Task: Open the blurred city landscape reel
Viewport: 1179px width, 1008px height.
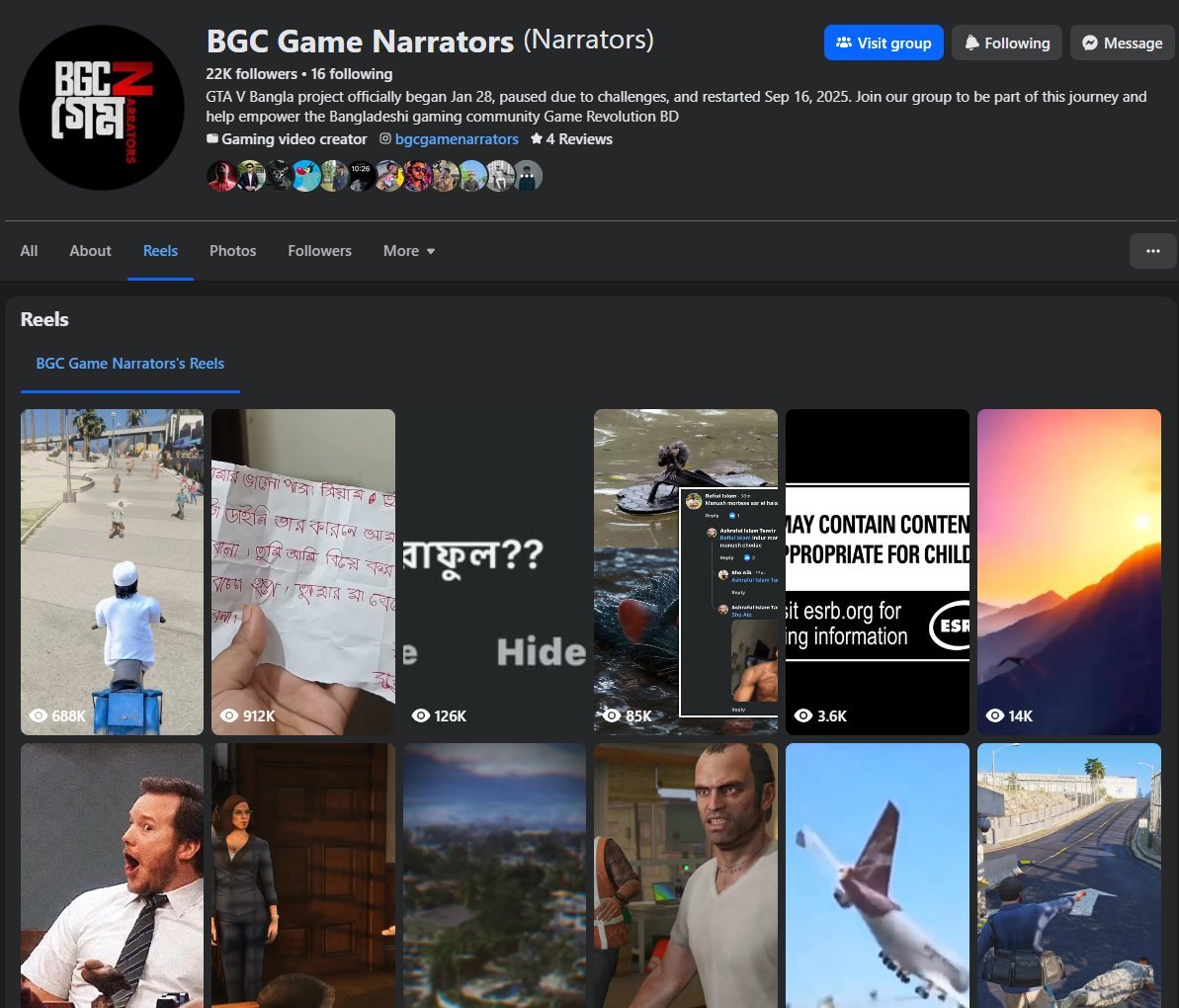Action: click(x=495, y=875)
